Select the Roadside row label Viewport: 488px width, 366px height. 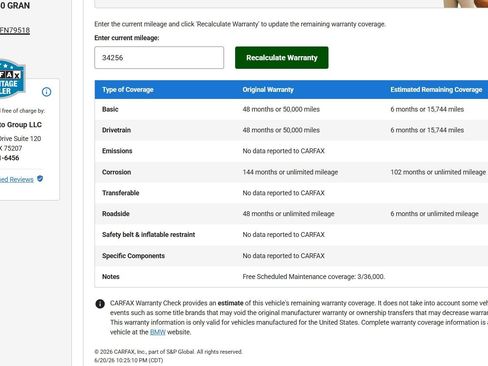[x=116, y=214]
